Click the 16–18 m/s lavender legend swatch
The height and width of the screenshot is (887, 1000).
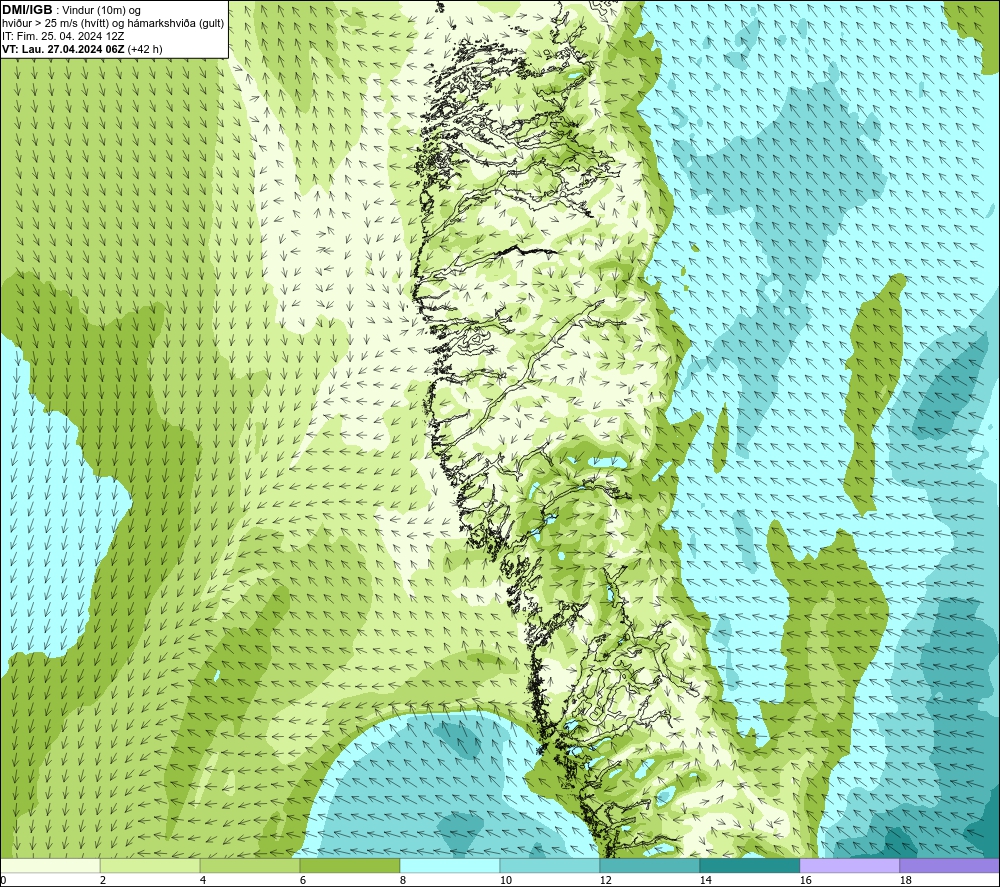[849, 865]
